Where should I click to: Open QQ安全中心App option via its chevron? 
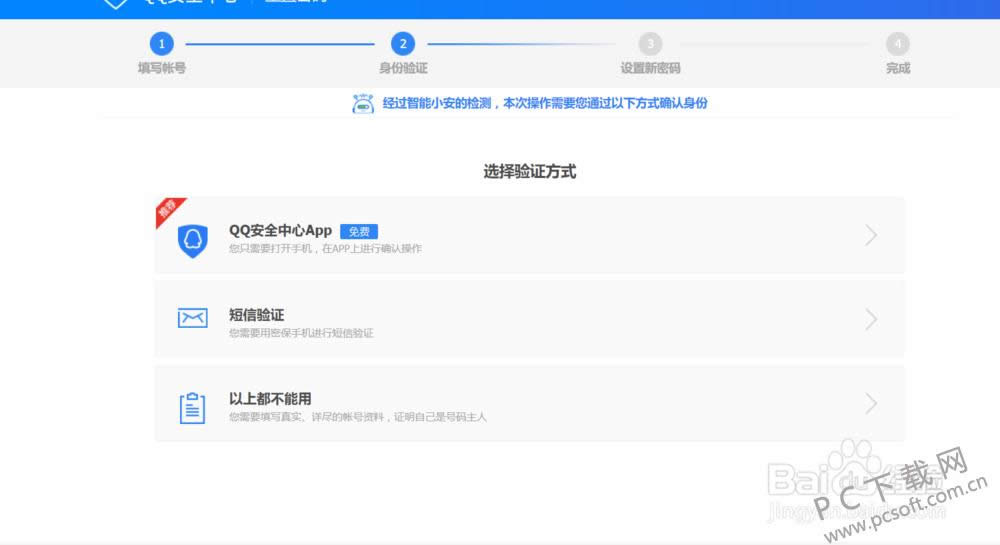871,235
